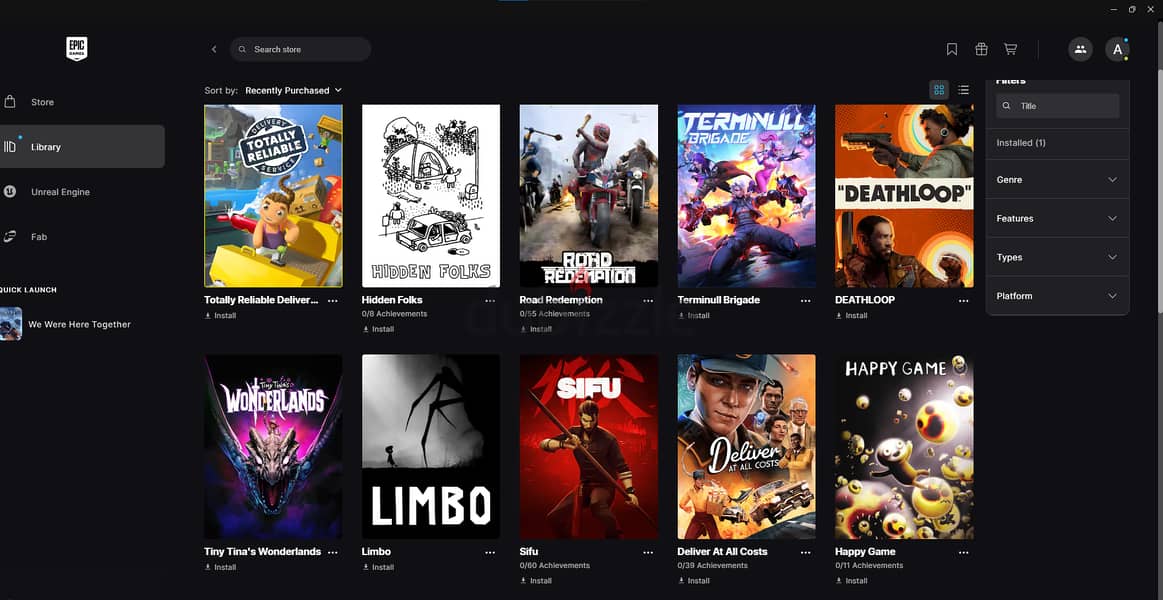Open Road Redemption cover art
The width and height of the screenshot is (1163, 600).
[589, 196]
